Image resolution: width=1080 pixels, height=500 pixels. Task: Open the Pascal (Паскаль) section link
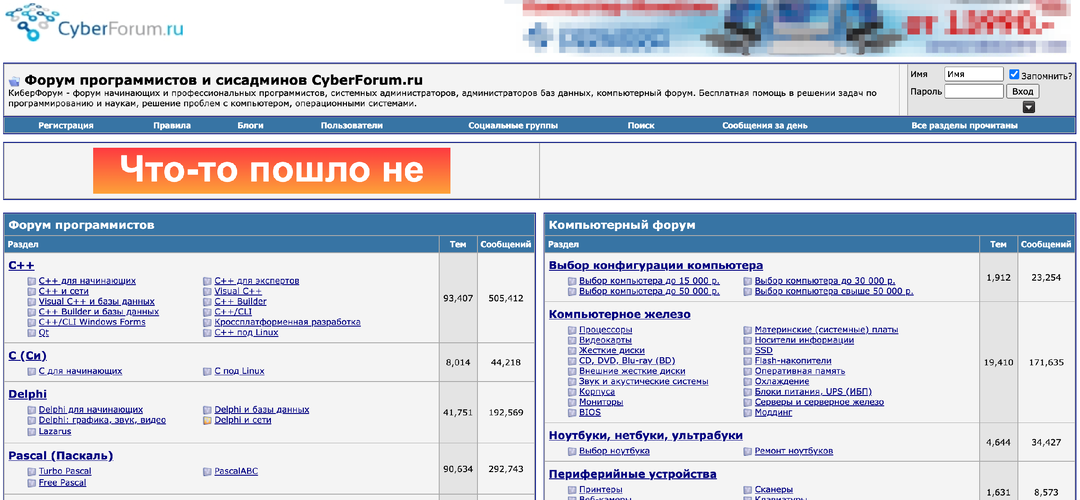(x=61, y=456)
